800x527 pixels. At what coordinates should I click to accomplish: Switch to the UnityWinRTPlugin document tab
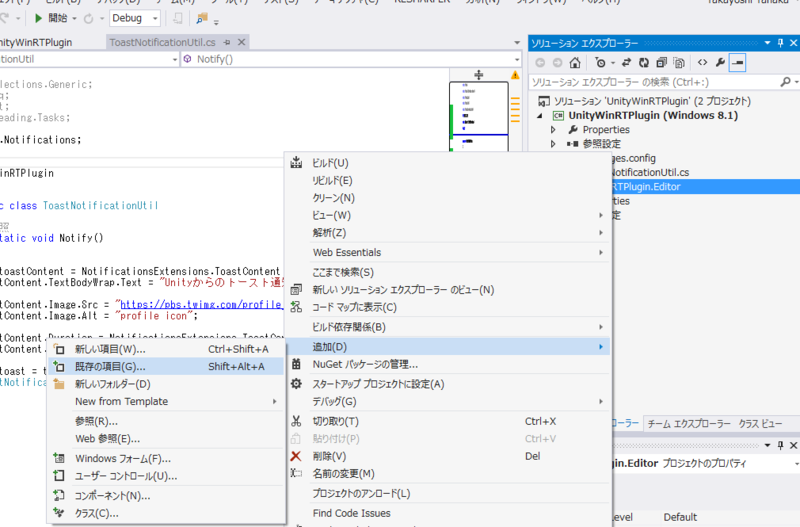[x=36, y=42]
